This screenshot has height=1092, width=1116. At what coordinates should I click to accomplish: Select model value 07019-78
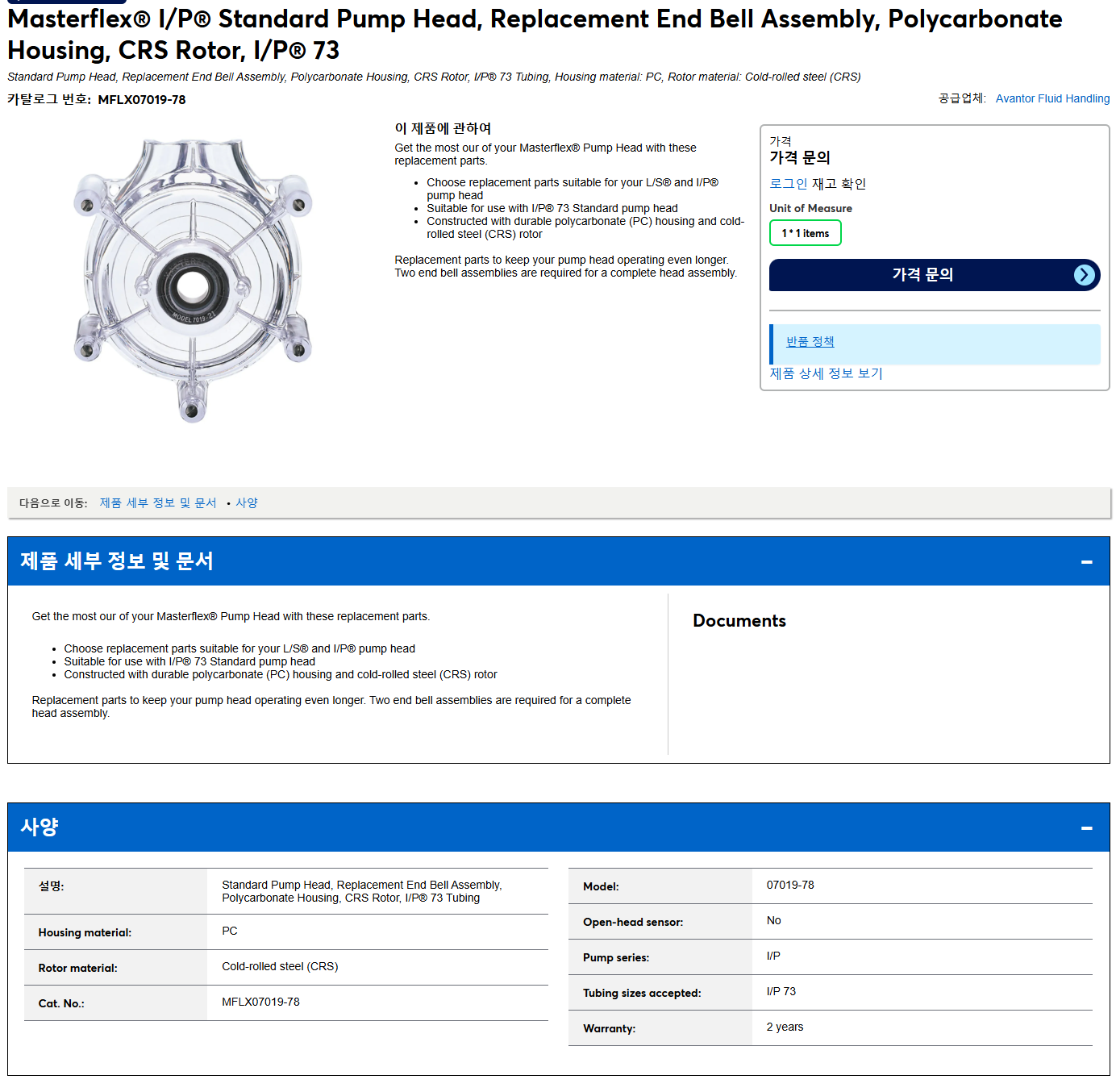tap(790, 885)
